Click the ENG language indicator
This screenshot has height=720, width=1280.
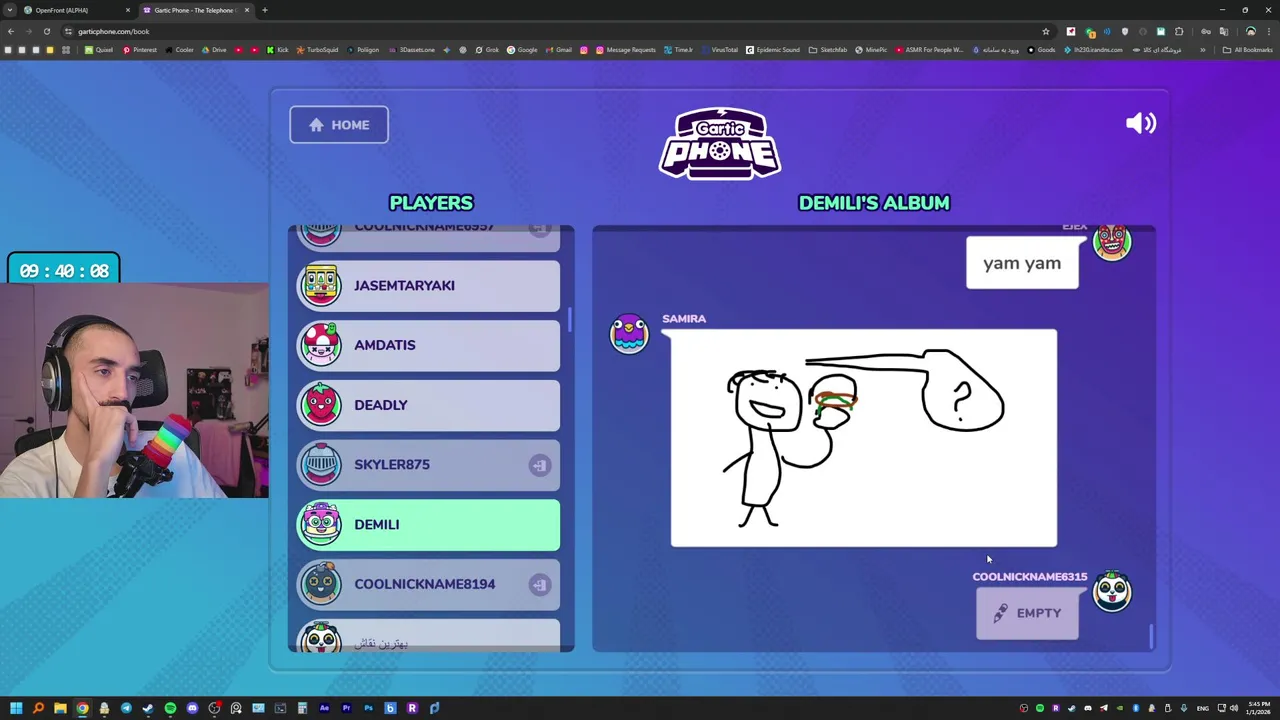point(1203,708)
